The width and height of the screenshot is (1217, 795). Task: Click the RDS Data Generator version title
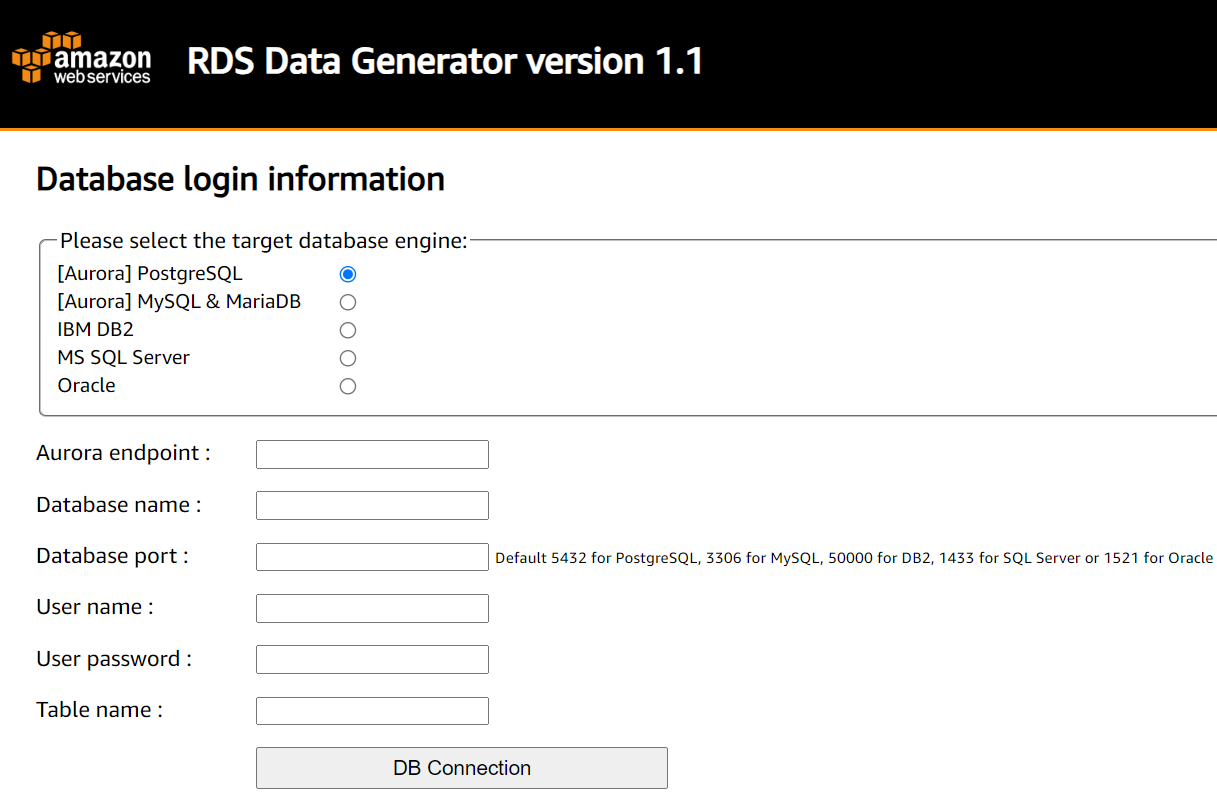pos(445,62)
